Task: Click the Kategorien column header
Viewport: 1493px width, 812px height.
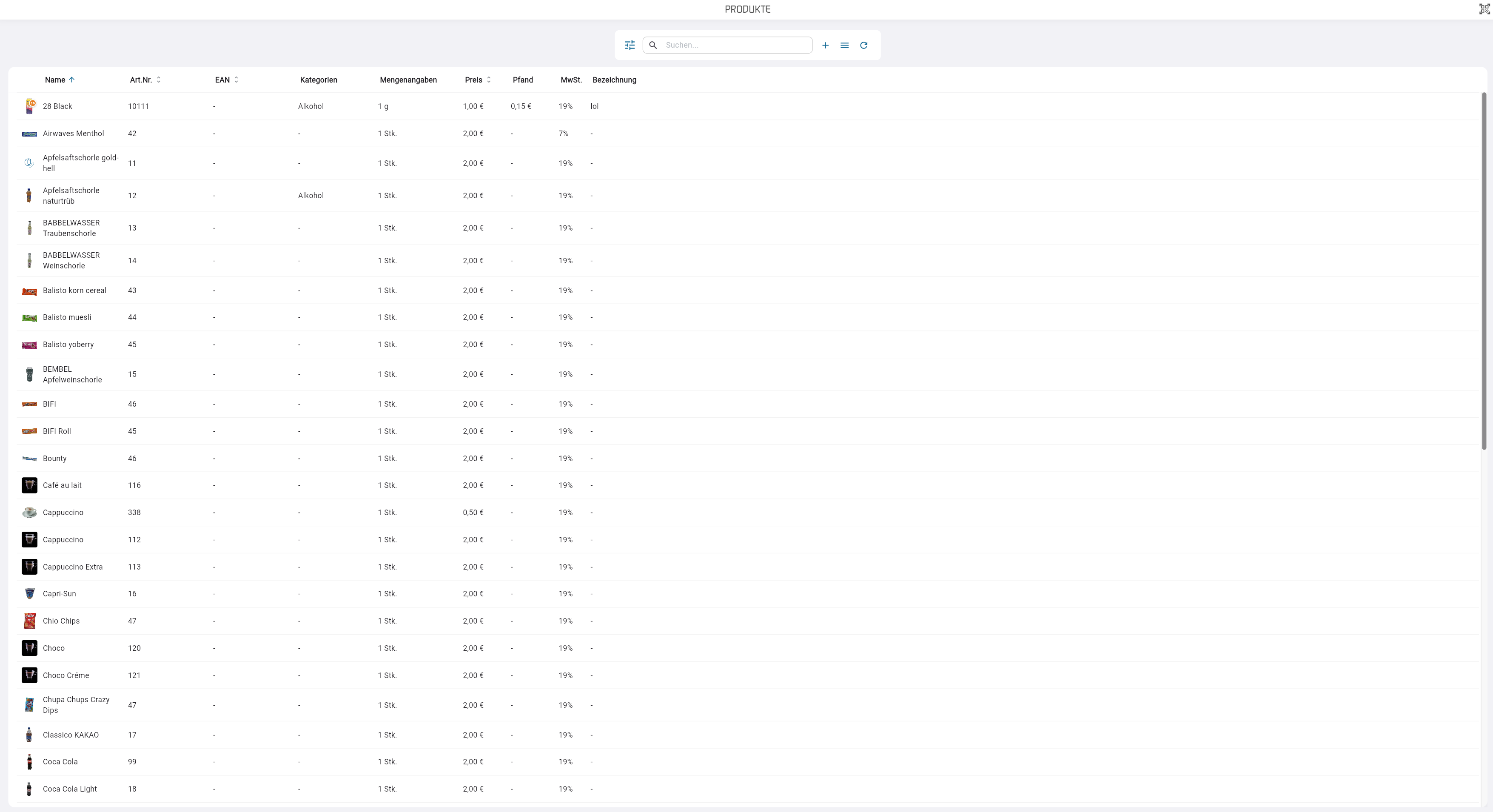Action: 318,80
